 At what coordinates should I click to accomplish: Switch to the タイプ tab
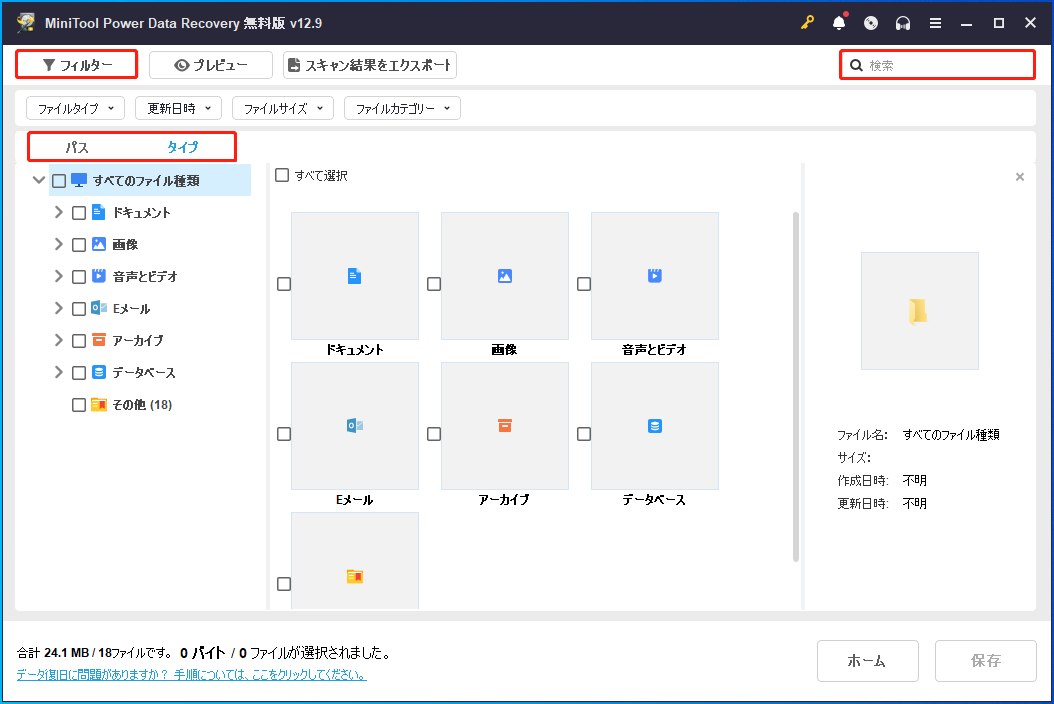coord(183,147)
